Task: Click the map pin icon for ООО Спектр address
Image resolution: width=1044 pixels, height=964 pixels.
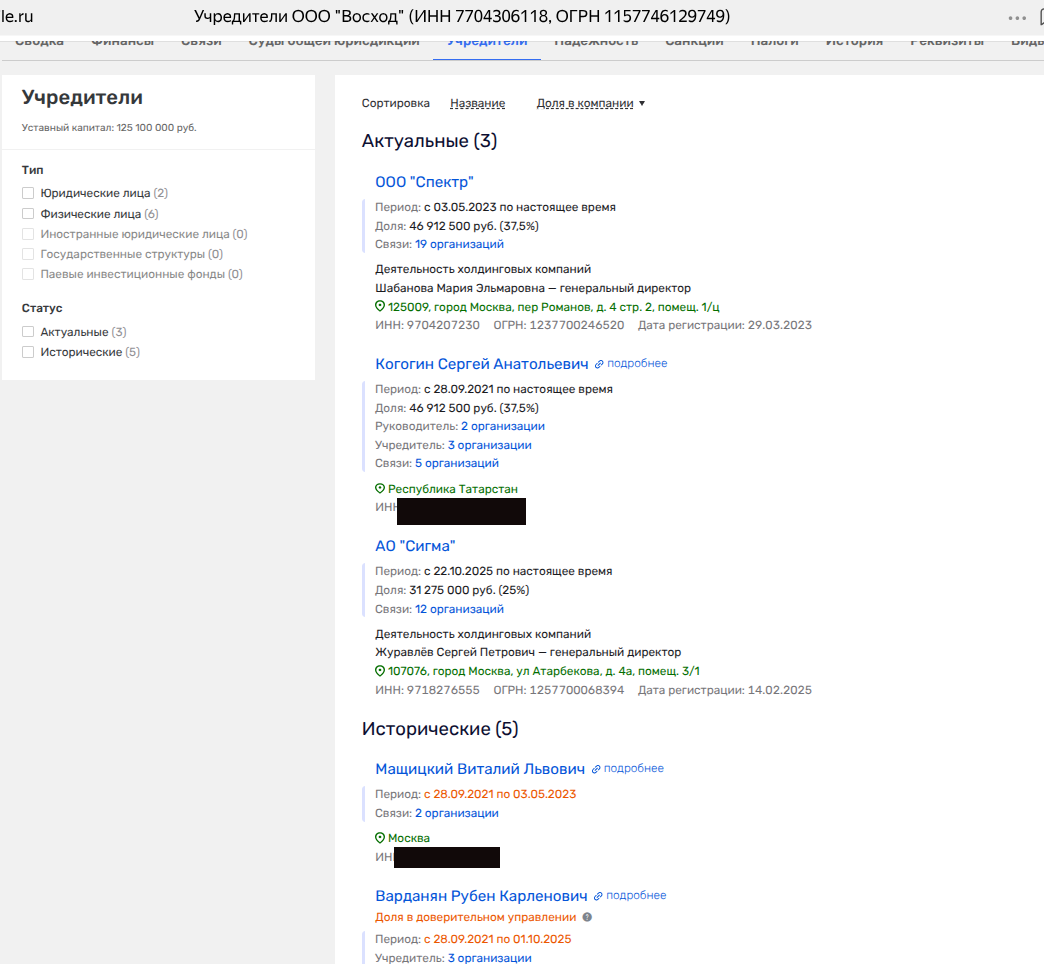Action: click(x=380, y=307)
